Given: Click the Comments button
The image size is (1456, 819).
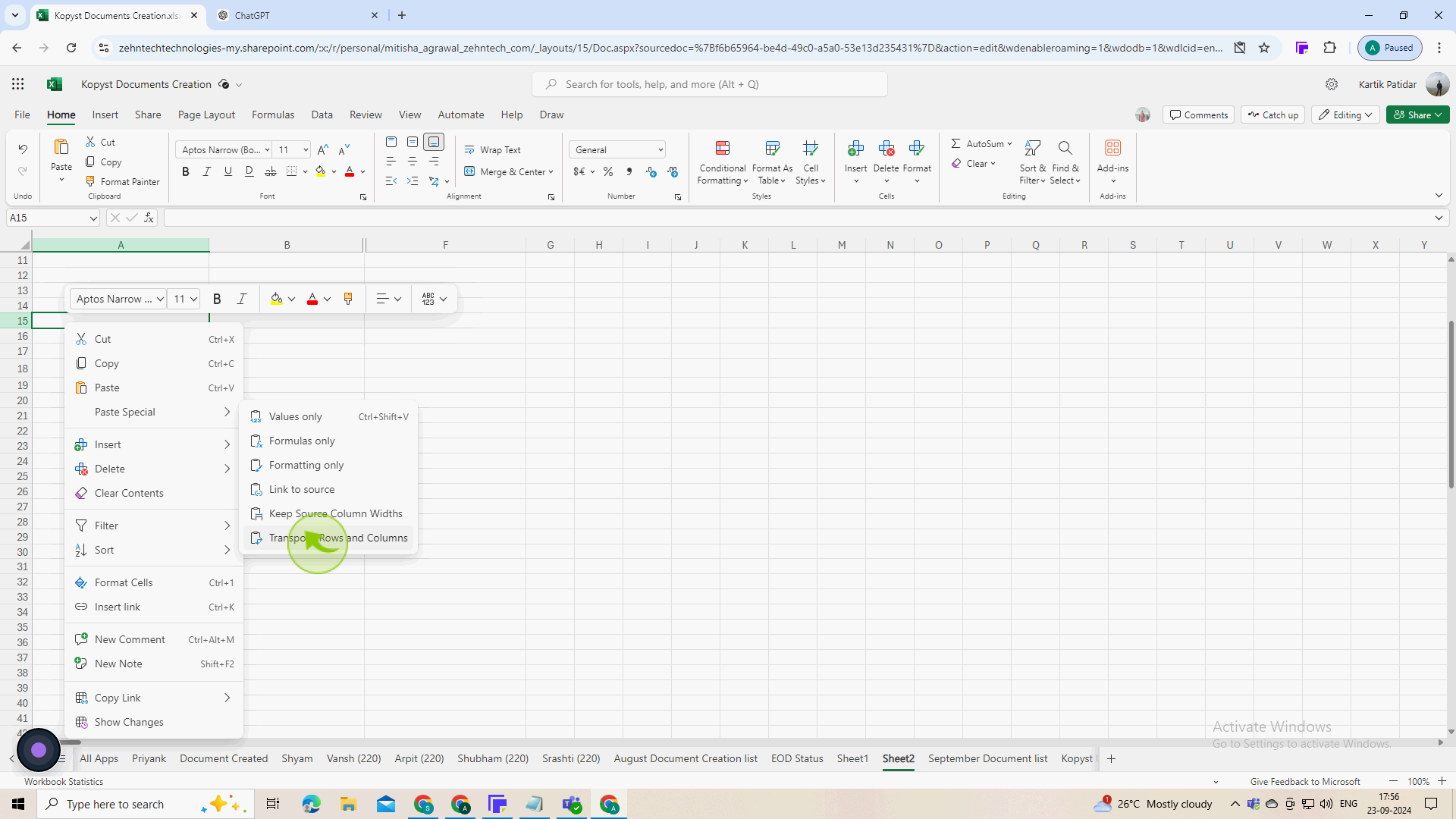Looking at the screenshot, I should click(x=1198, y=115).
